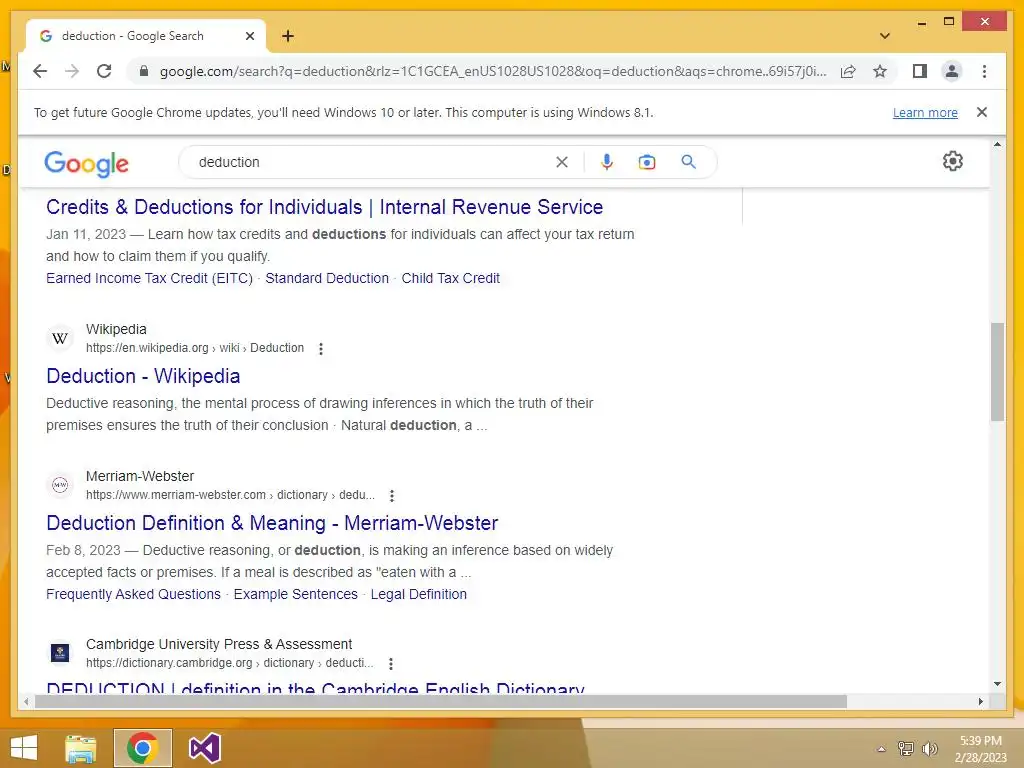
Task: Click the Merriam-Webster favicon
Action: tap(60, 485)
